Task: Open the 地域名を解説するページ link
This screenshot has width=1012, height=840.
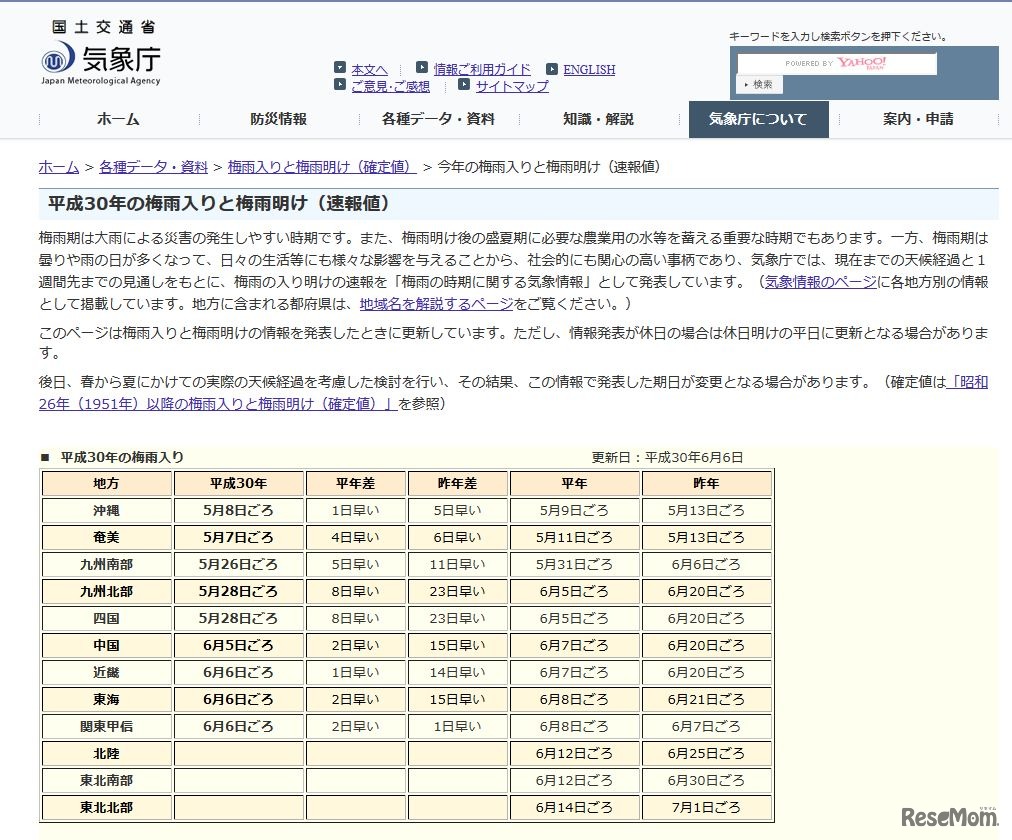Action: point(436,304)
